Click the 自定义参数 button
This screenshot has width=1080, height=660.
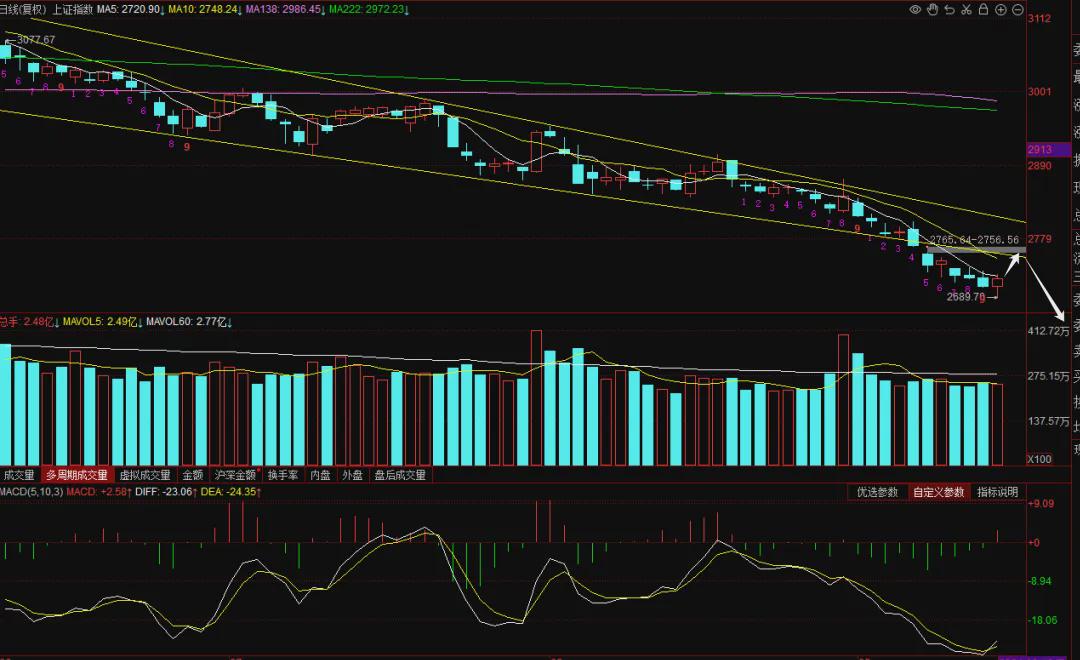tap(939, 492)
